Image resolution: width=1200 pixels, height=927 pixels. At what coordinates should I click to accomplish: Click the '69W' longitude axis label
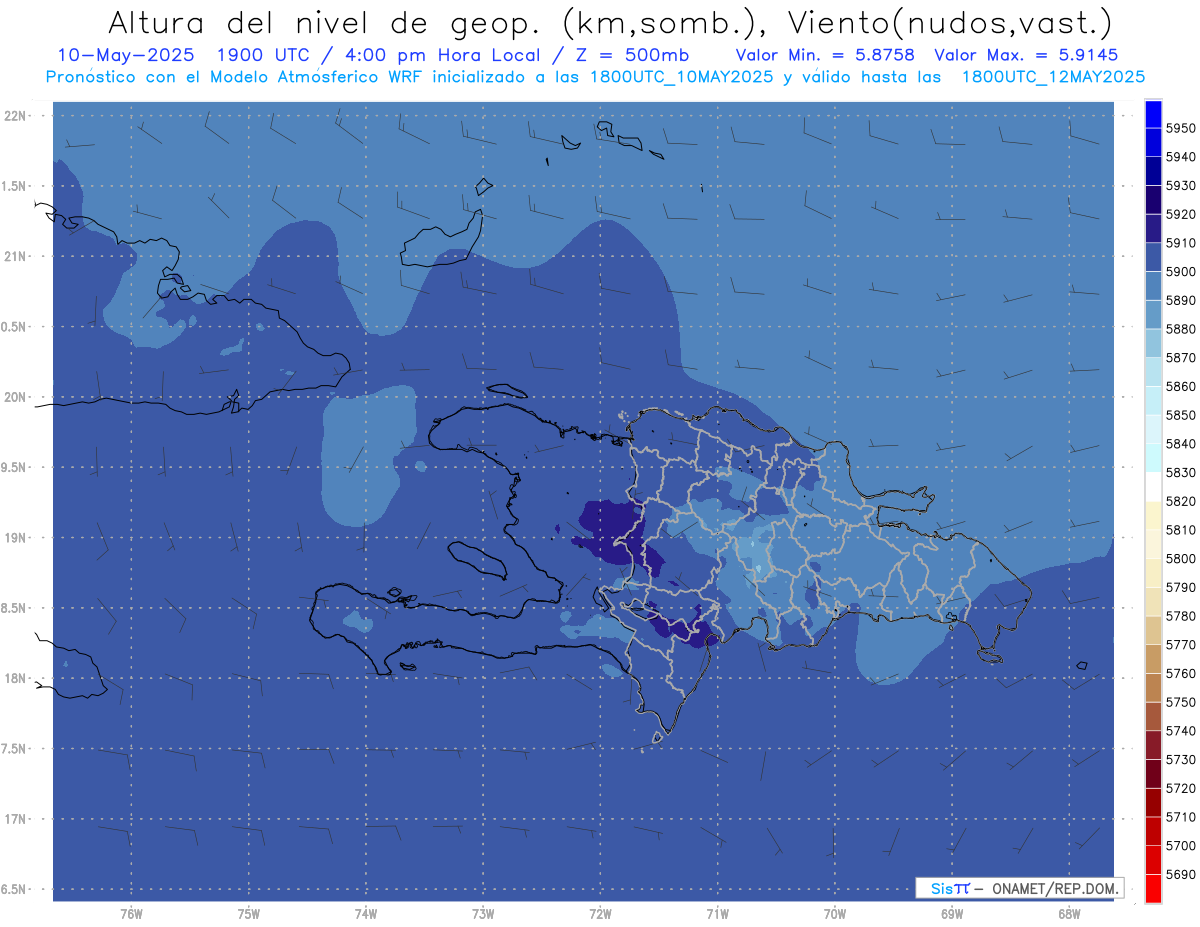[x=952, y=913]
